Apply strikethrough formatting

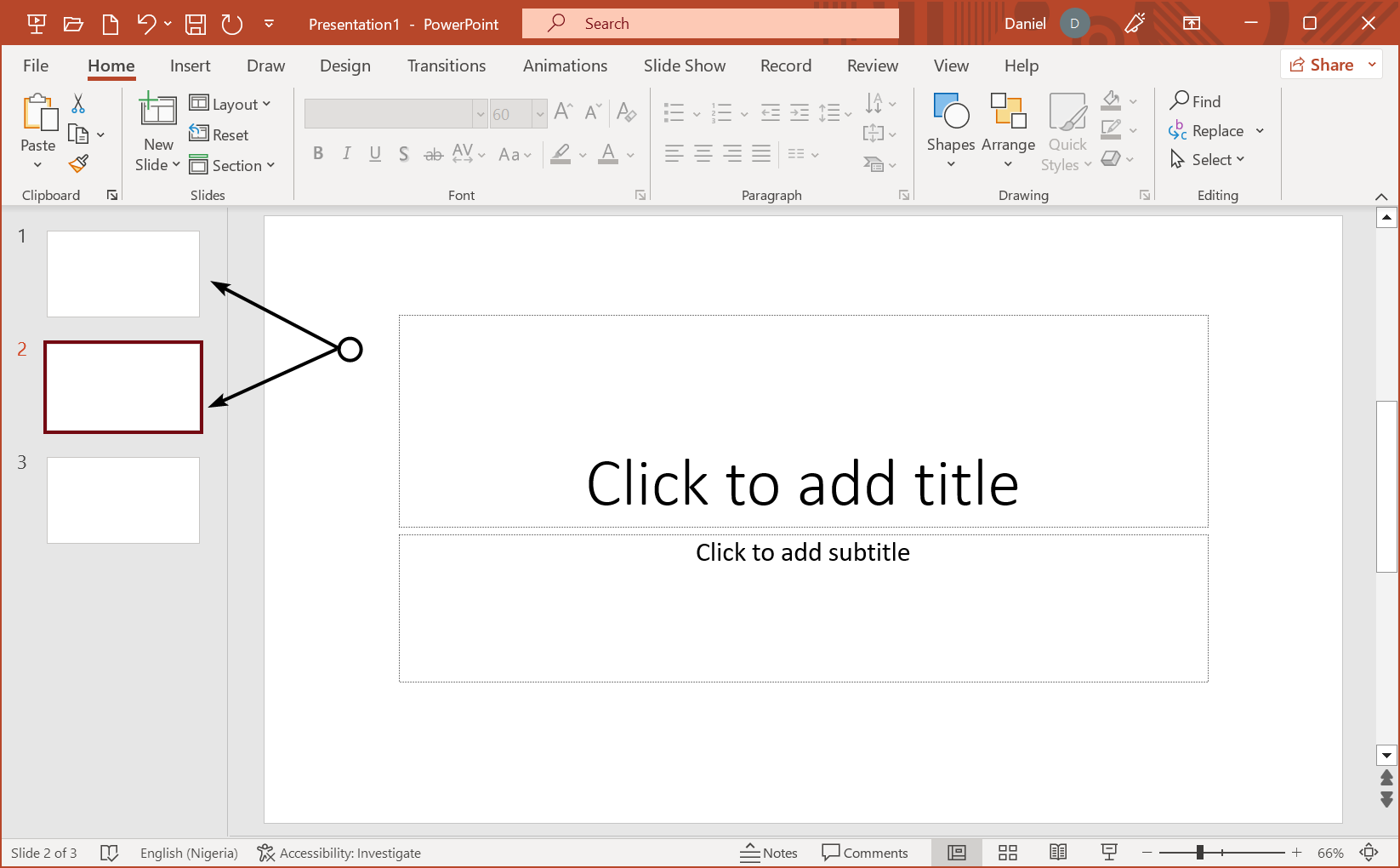tap(403, 154)
